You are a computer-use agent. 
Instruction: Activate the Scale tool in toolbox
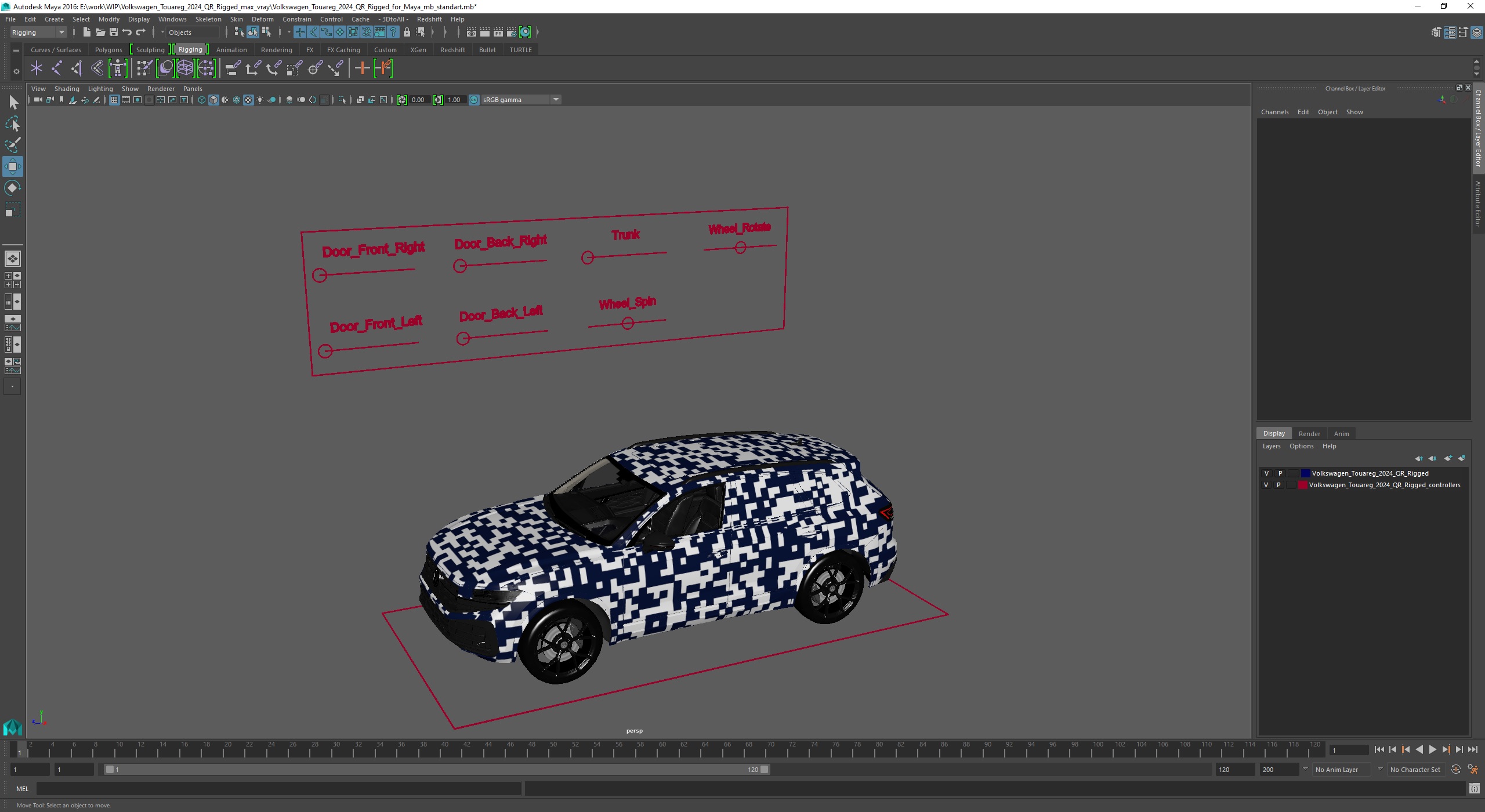coord(12,209)
